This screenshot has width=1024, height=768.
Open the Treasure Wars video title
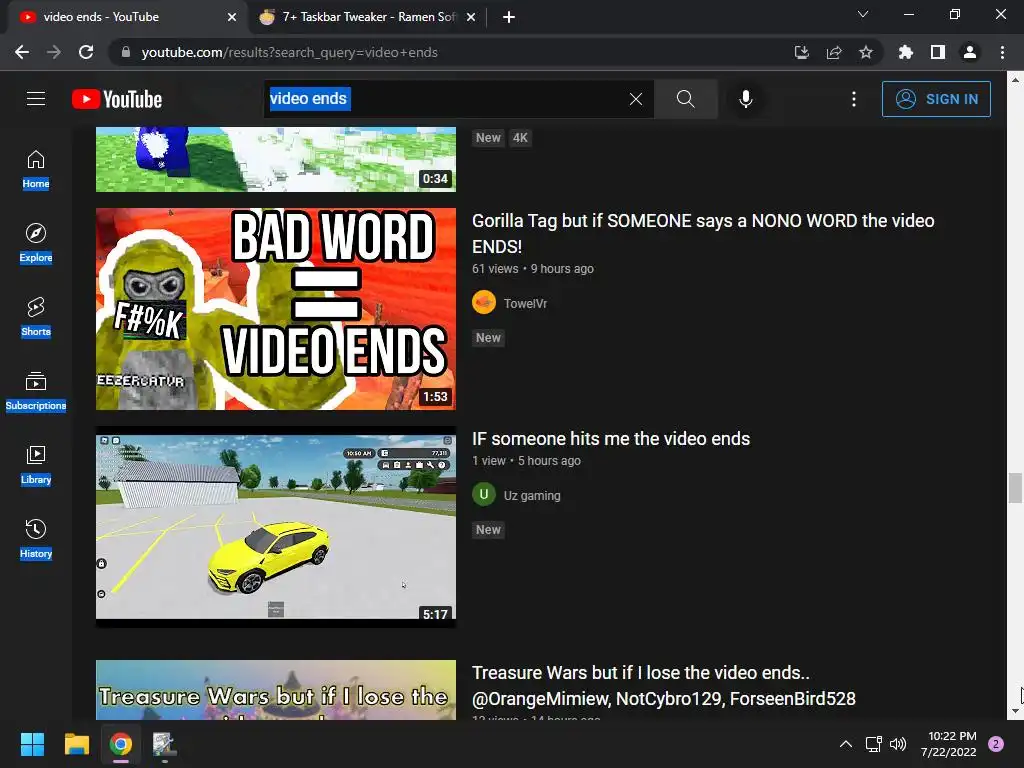[664, 686]
